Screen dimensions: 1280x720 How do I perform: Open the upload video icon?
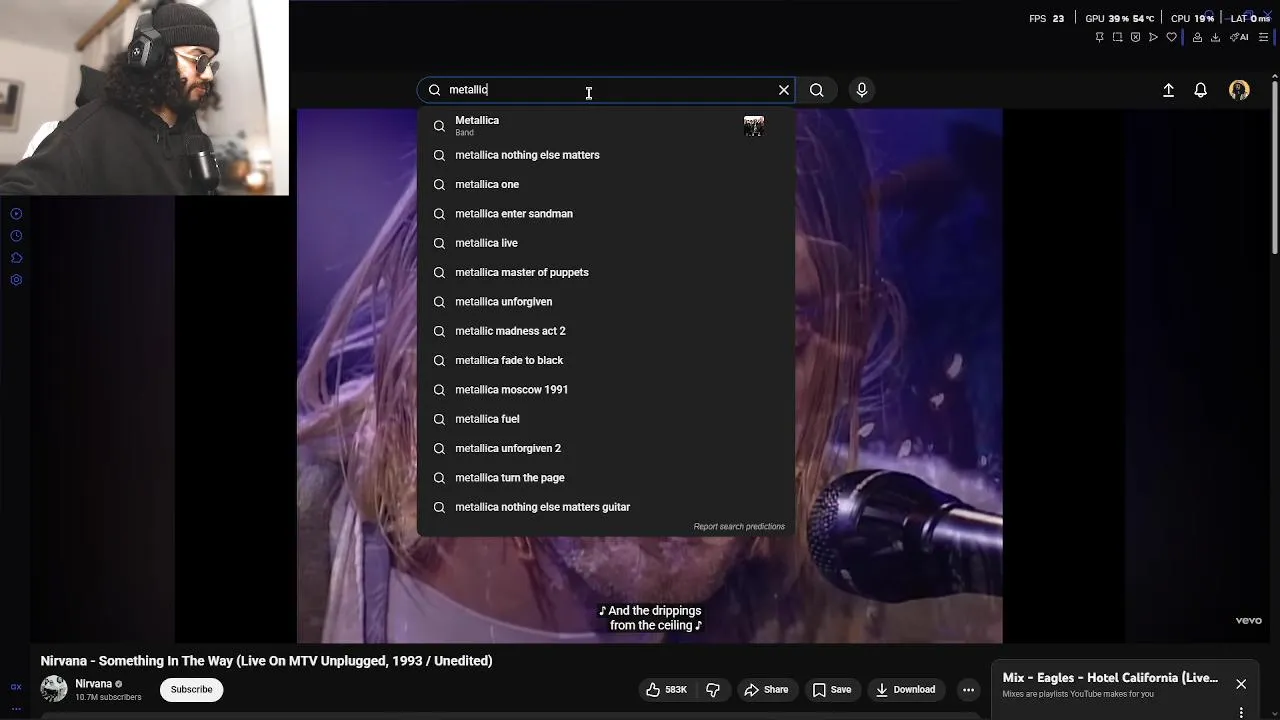1168,90
